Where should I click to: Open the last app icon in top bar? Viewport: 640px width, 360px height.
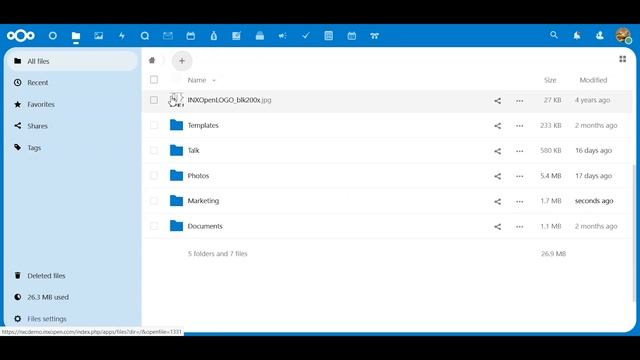coord(375,36)
